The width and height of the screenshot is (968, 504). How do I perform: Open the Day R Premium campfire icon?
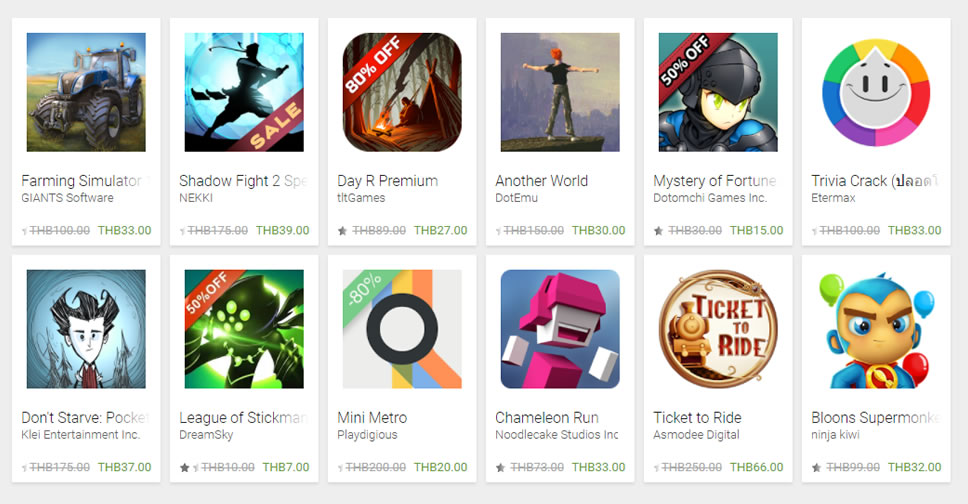[402, 92]
